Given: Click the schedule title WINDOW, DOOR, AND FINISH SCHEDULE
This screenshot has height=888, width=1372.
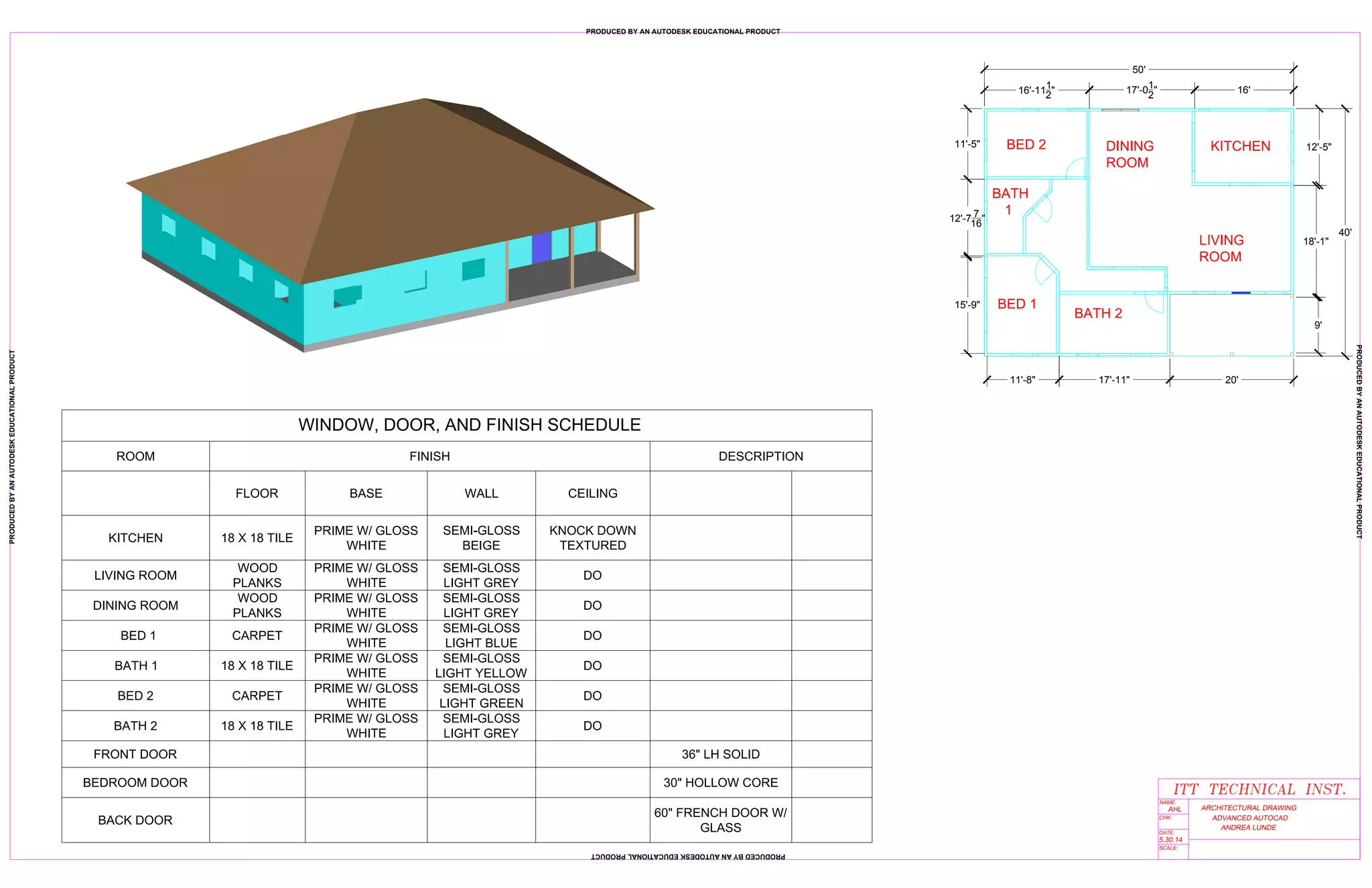Looking at the screenshot, I should pyautogui.click(x=469, y=425).
